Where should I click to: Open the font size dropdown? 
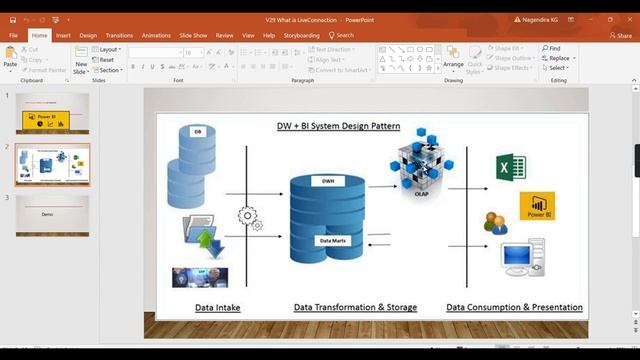[201, 53]
